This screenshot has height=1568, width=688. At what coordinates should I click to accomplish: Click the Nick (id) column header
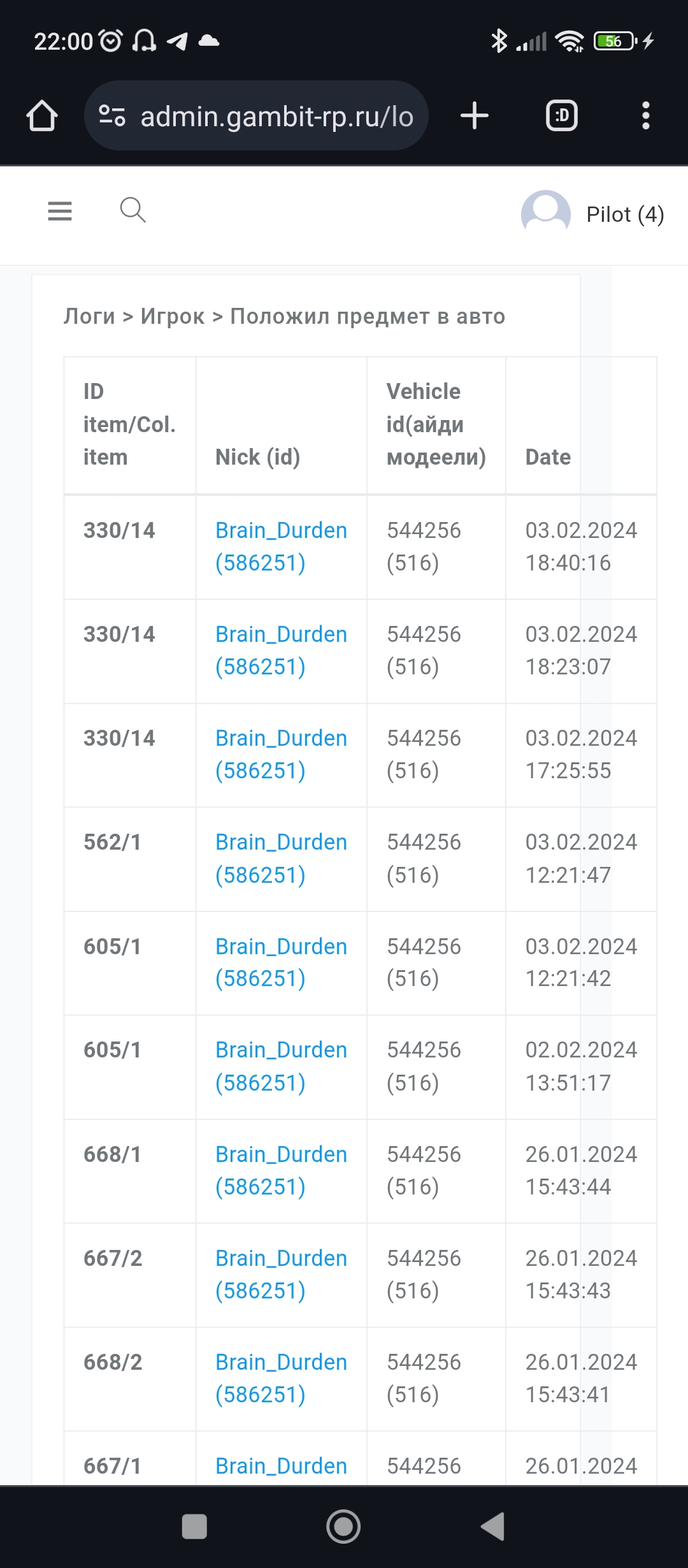(257, 457)
